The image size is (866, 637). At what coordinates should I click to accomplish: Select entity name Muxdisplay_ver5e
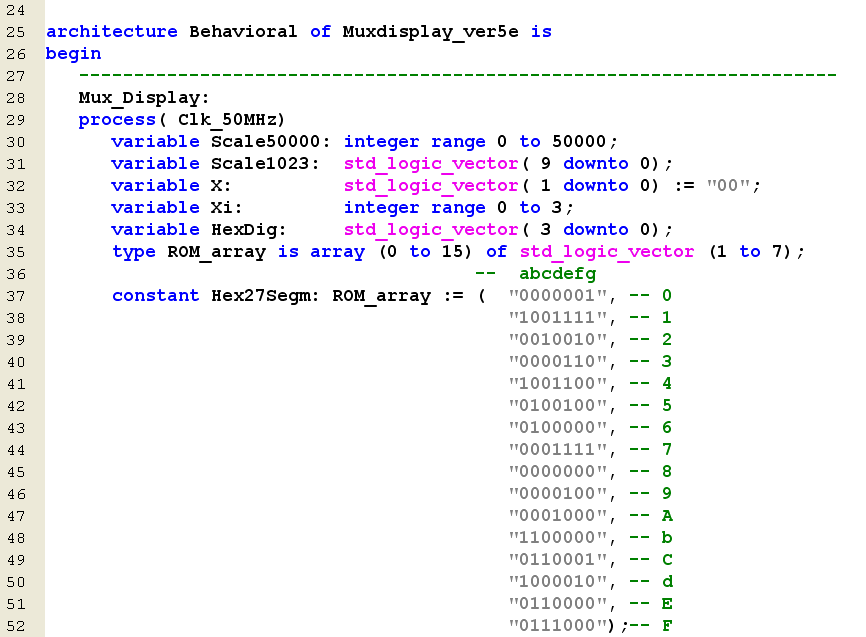(x=430, y=32)
